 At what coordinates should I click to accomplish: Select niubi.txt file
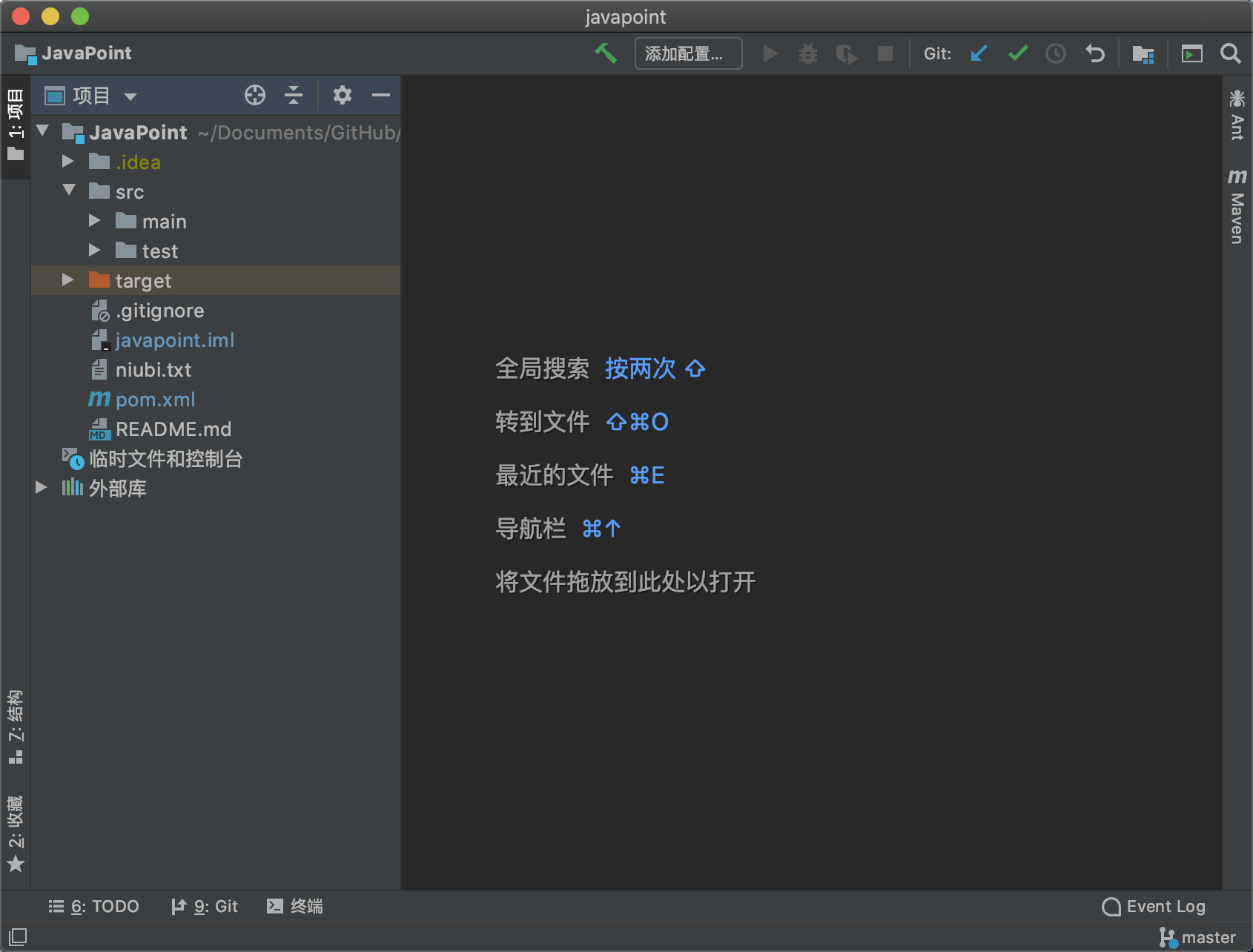pos(153,370)
